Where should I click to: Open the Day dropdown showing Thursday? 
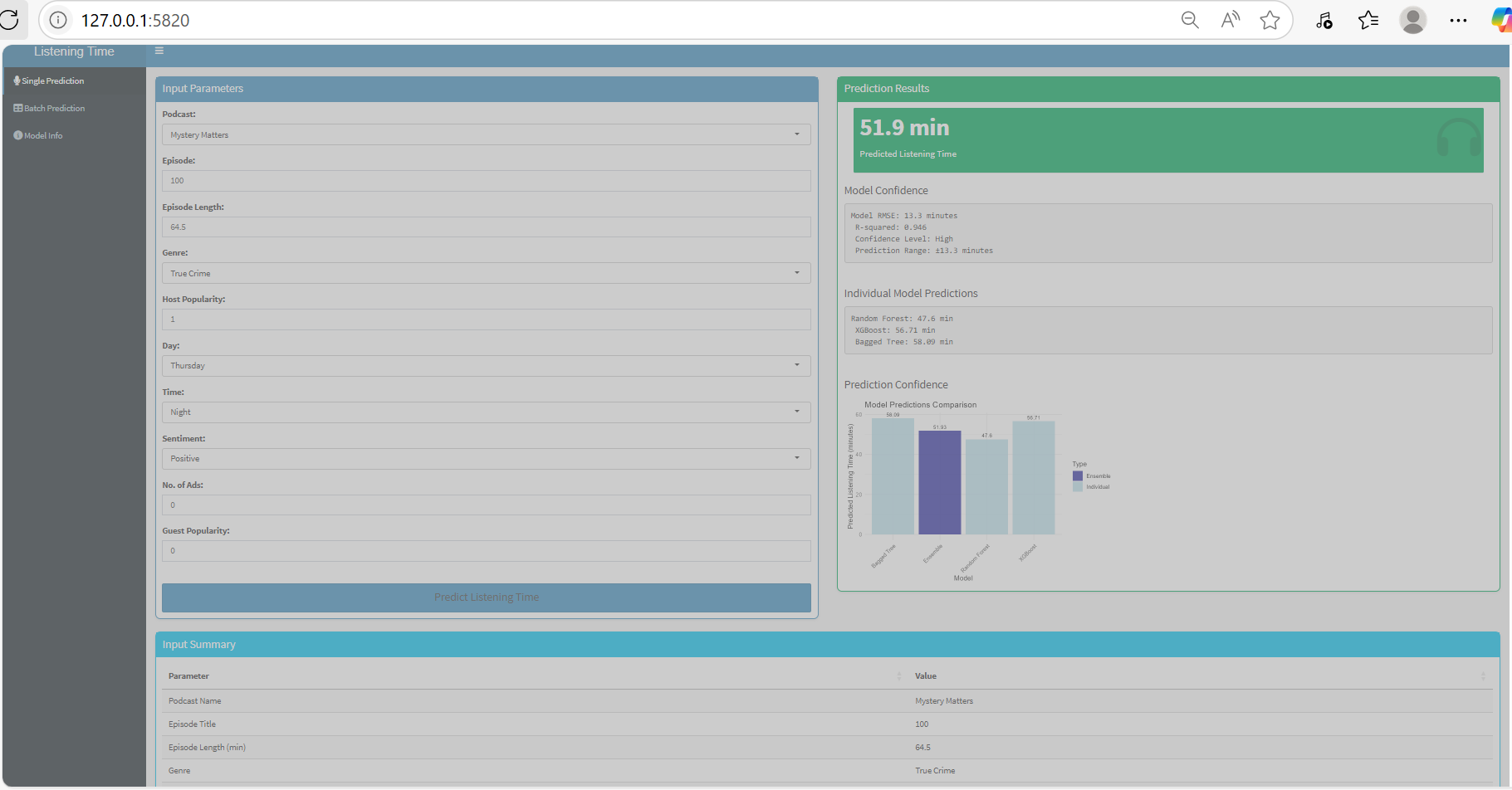click(486, 365)
